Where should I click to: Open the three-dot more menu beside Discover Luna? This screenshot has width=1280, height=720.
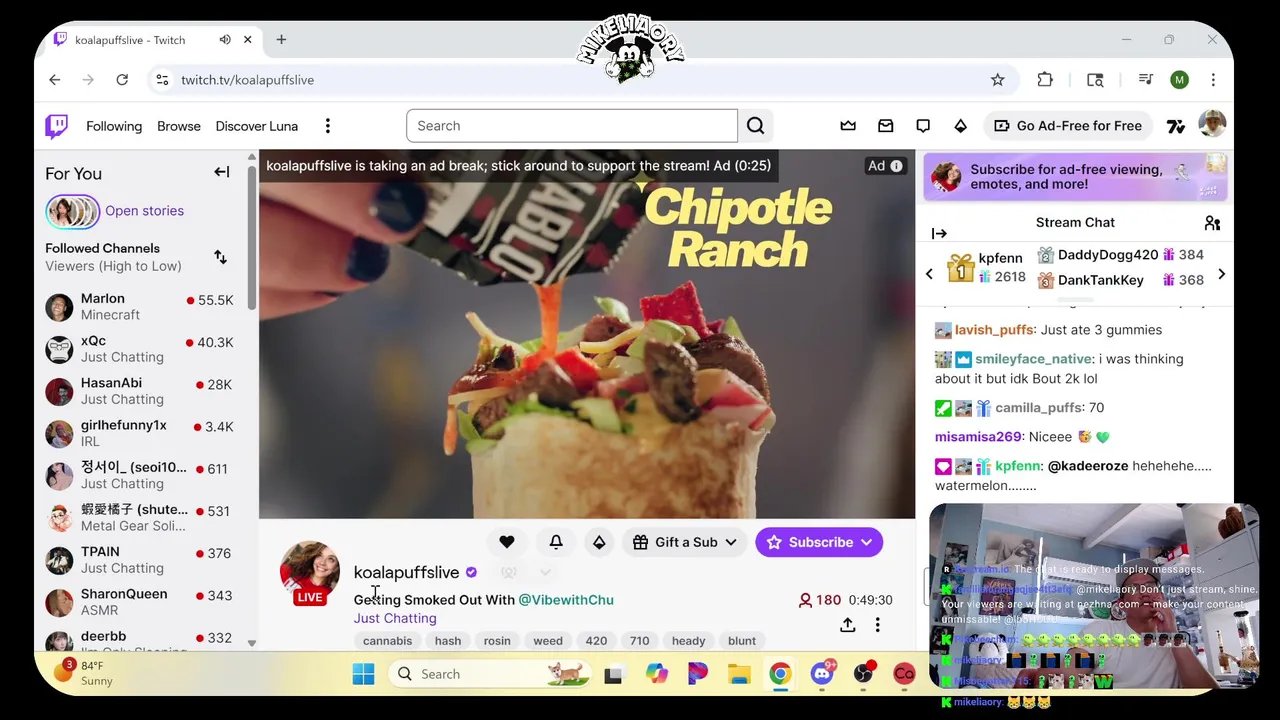[327, 126]
